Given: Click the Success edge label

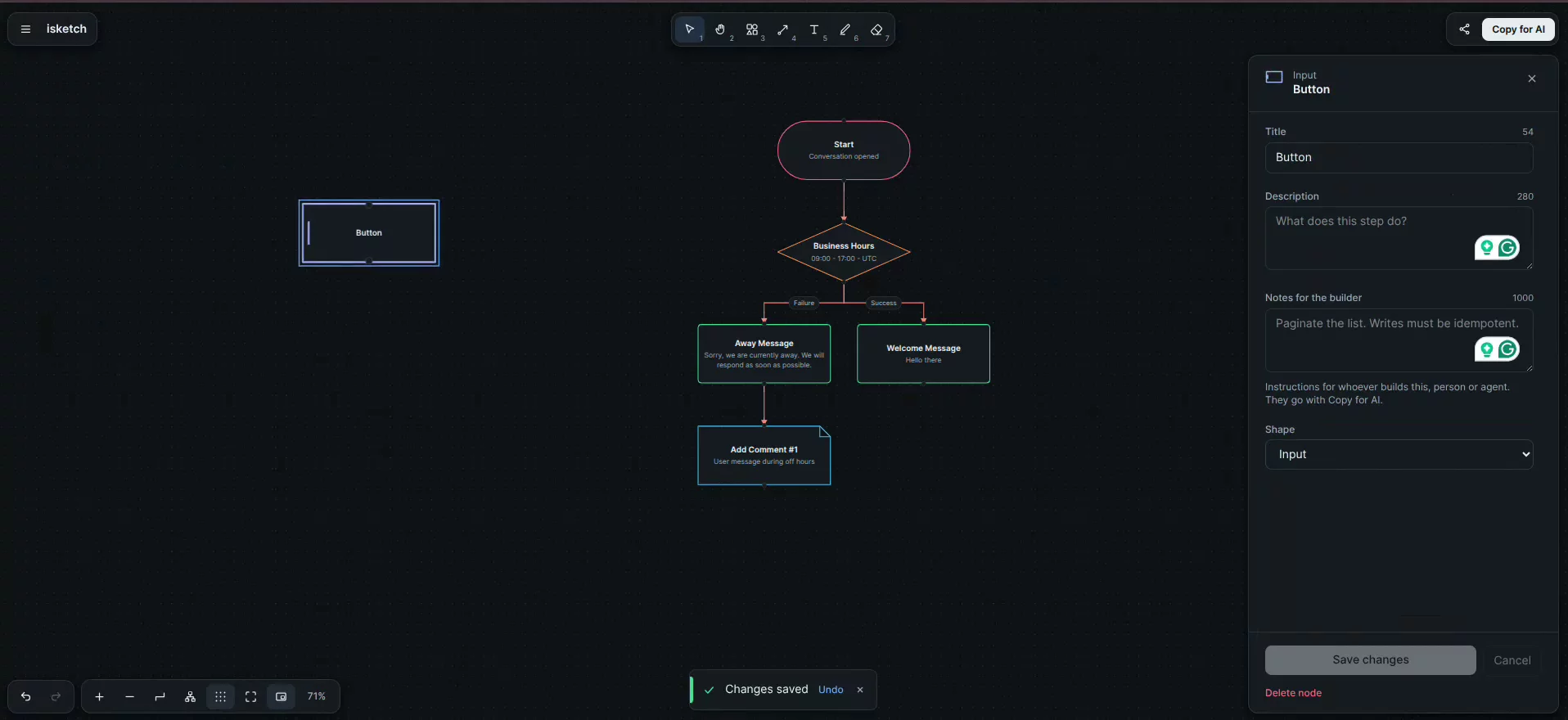Looking at the screenshot, I should tap(884, 303).
